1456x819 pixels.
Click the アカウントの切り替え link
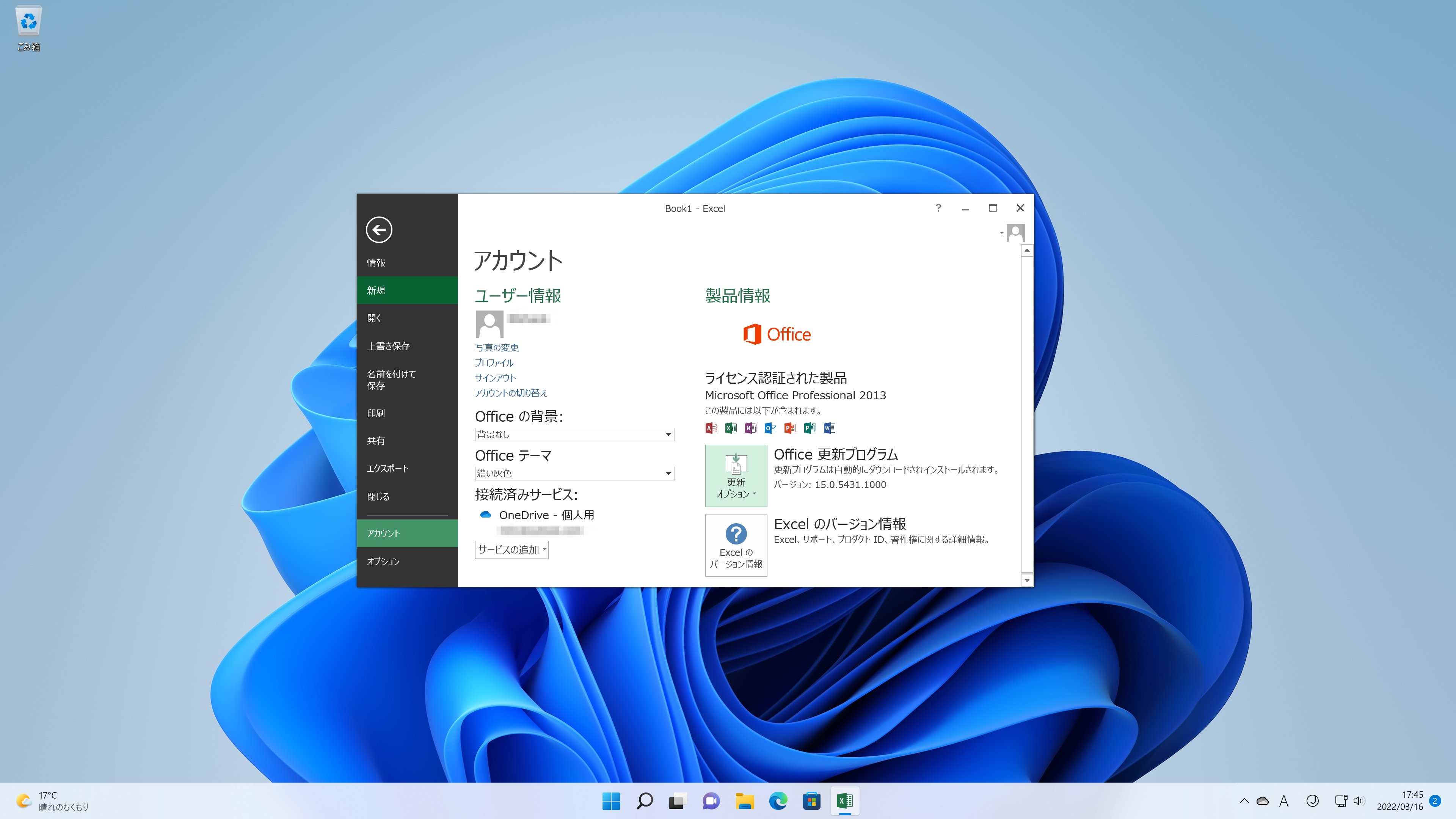(511, 393)
